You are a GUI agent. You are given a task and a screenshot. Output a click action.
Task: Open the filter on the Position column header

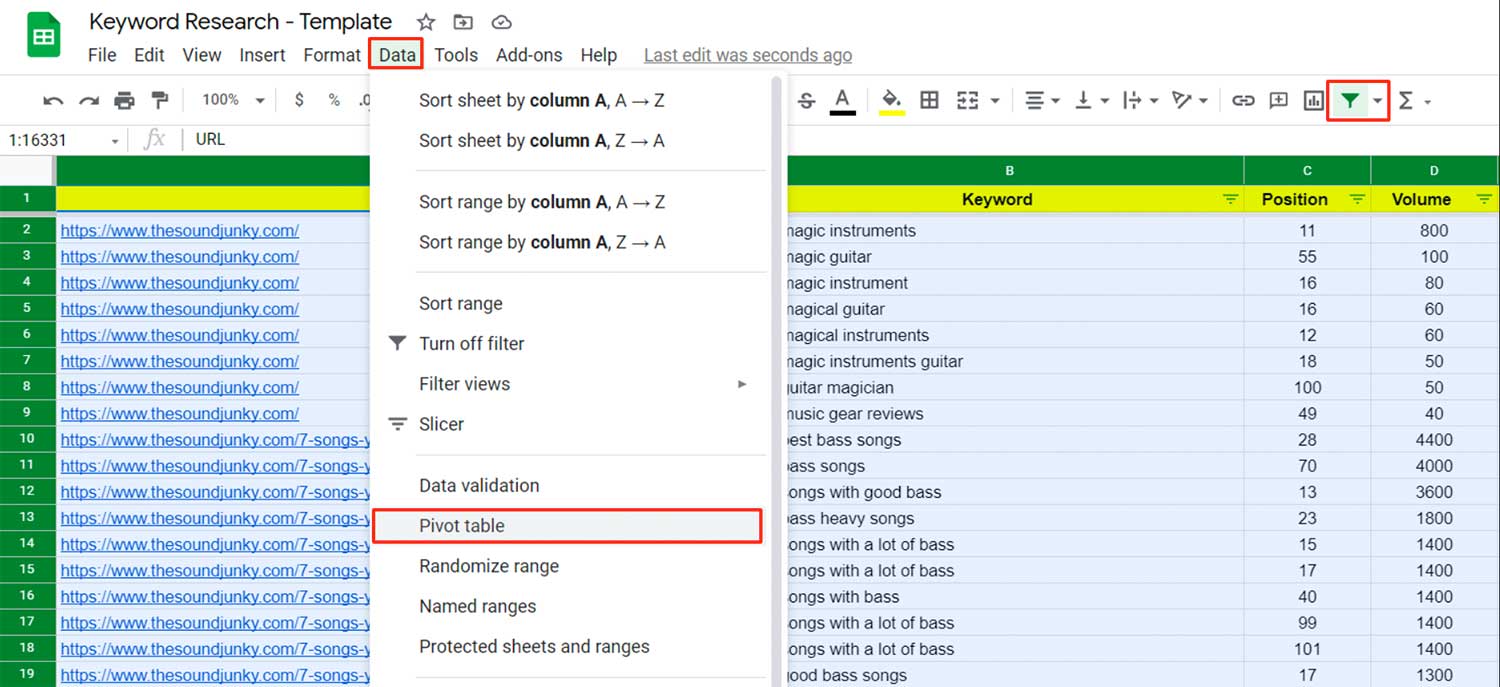(1357, 200)
